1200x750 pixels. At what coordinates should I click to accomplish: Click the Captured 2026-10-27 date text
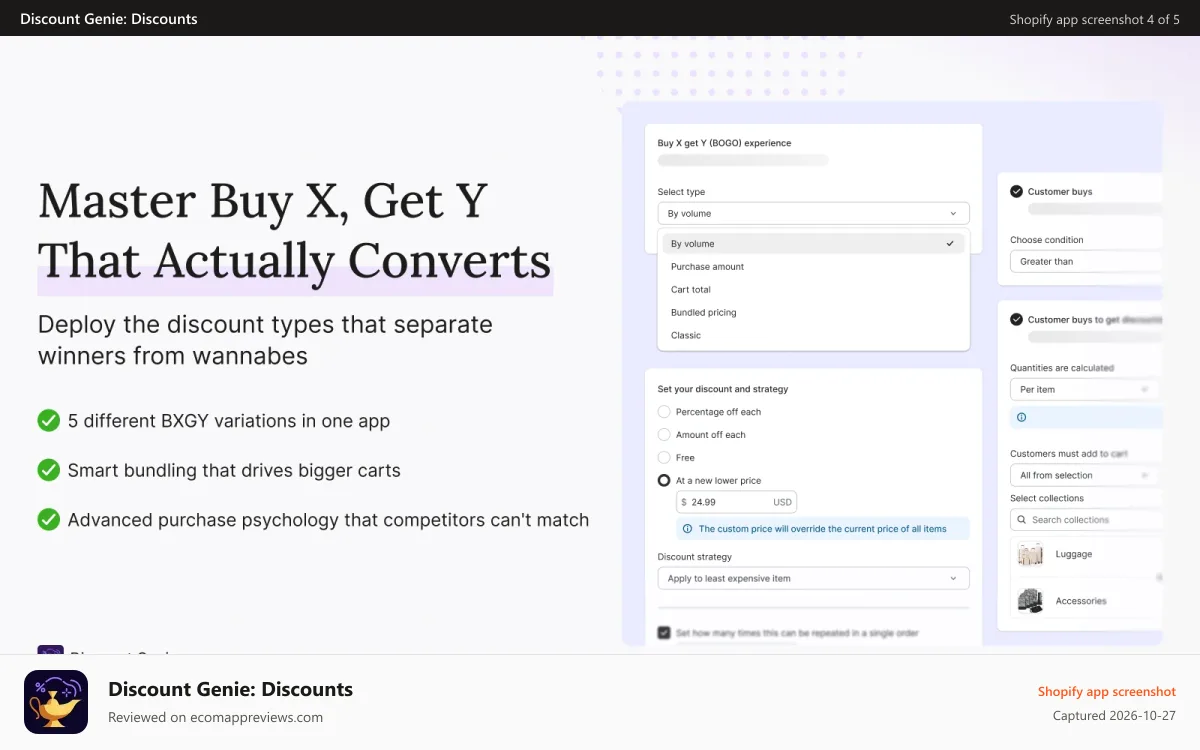1114,716
